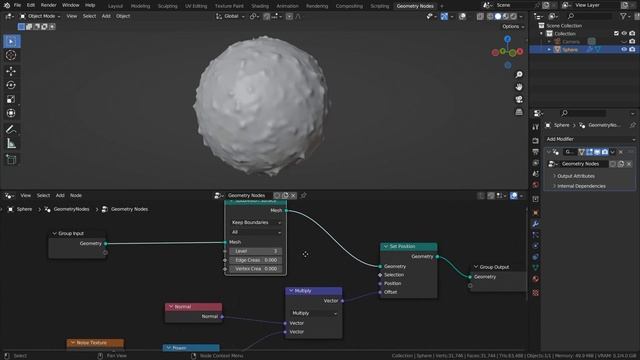Adjust the Vertex Crease slider
Screen dimensions: 640x360
(x=256, y=269)
